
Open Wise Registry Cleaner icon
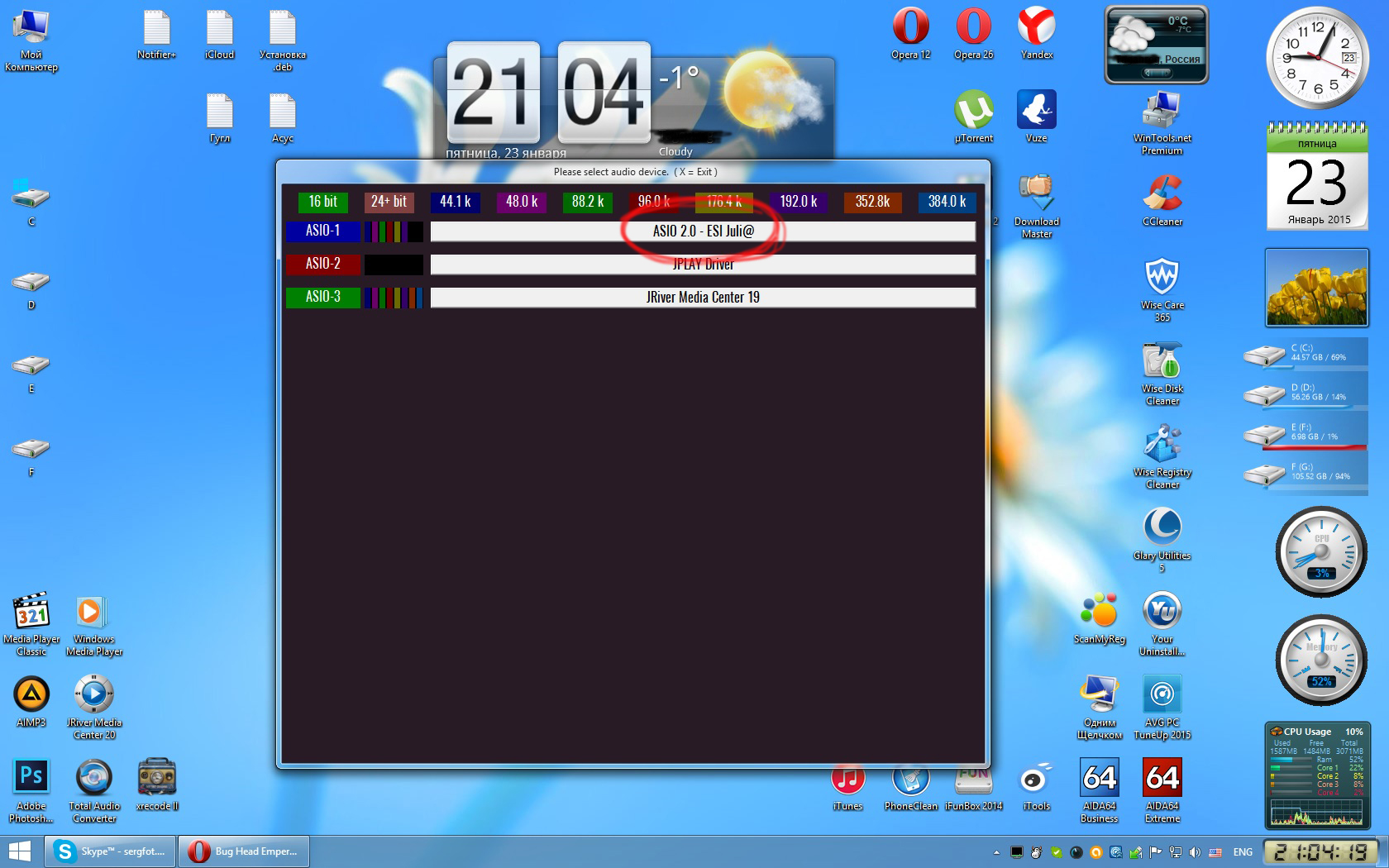1162,456
